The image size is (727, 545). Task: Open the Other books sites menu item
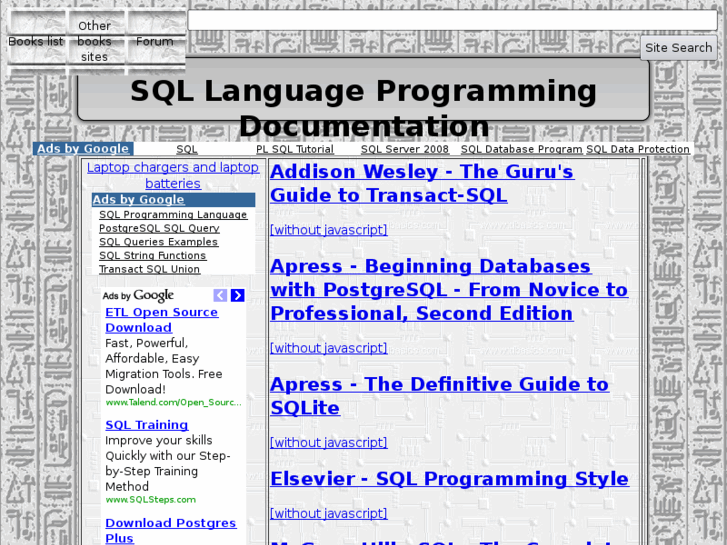tap(94, 41)
